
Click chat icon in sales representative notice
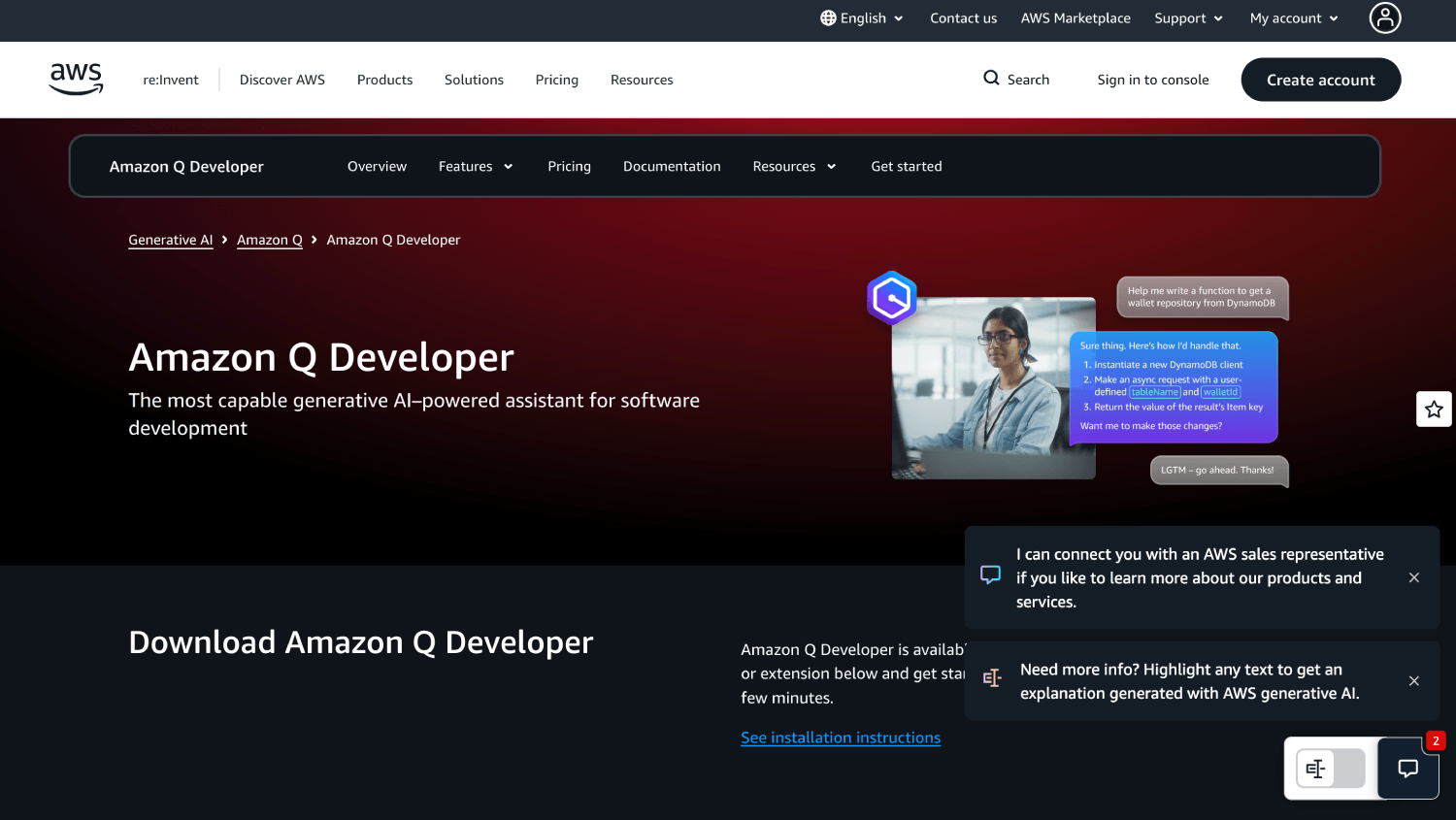(990, 574)
